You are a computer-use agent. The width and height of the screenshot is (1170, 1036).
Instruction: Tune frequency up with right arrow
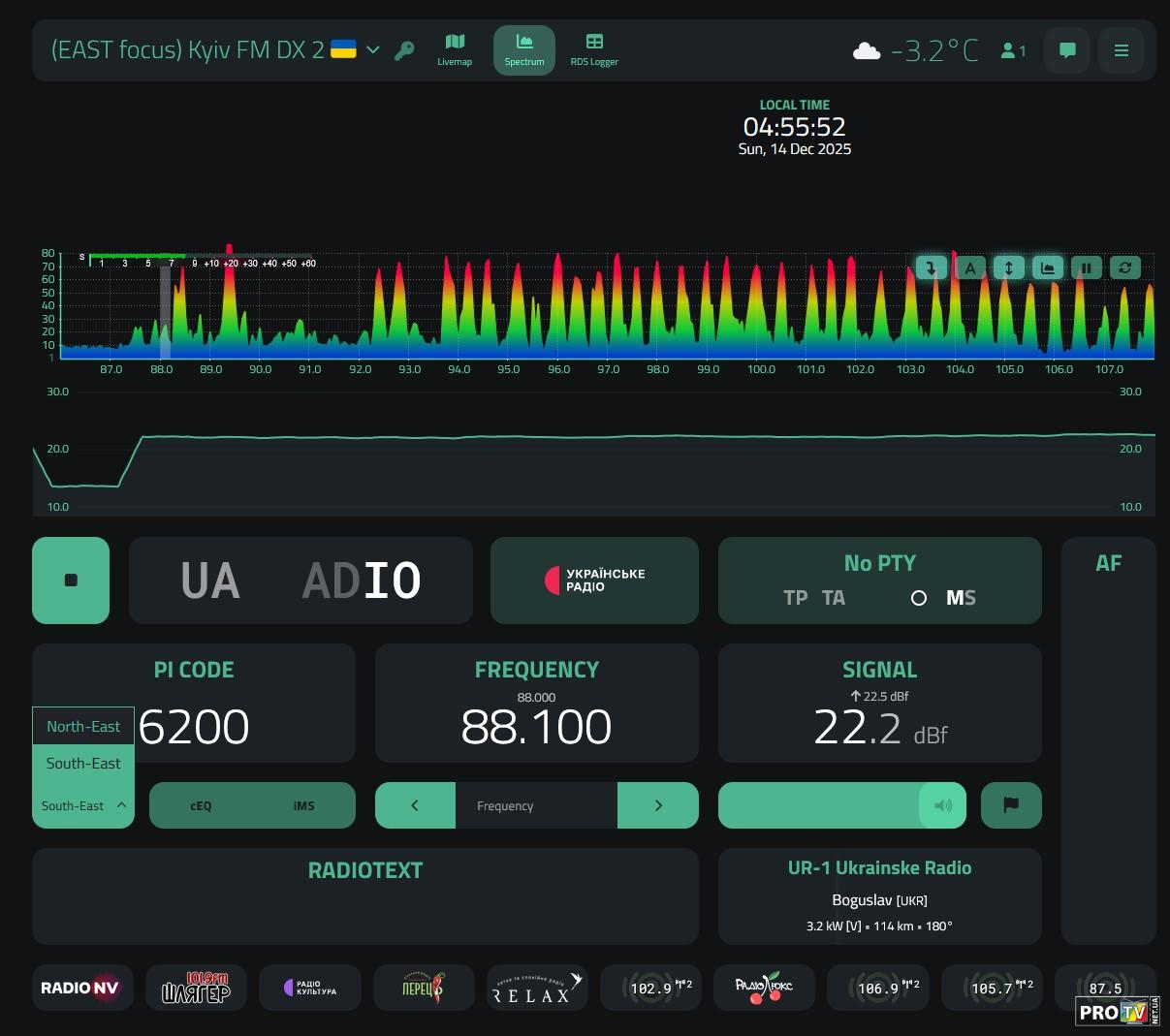[x=658, y=805]
